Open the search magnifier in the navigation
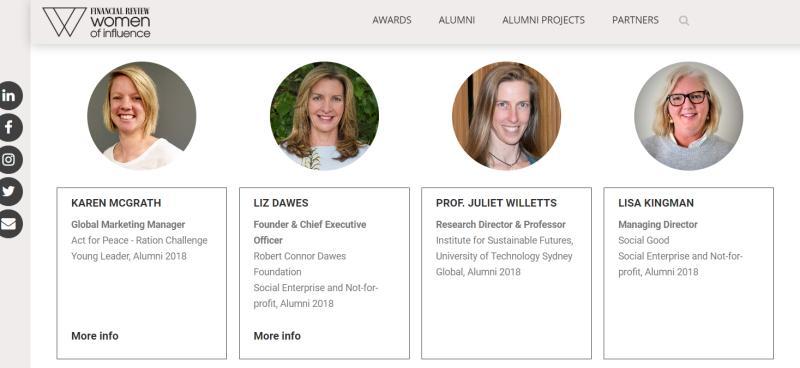 tap(684, 21)
